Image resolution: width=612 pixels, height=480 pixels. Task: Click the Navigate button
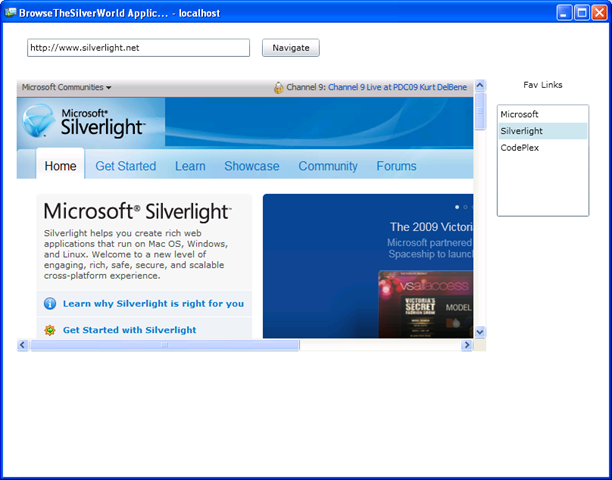291,48
